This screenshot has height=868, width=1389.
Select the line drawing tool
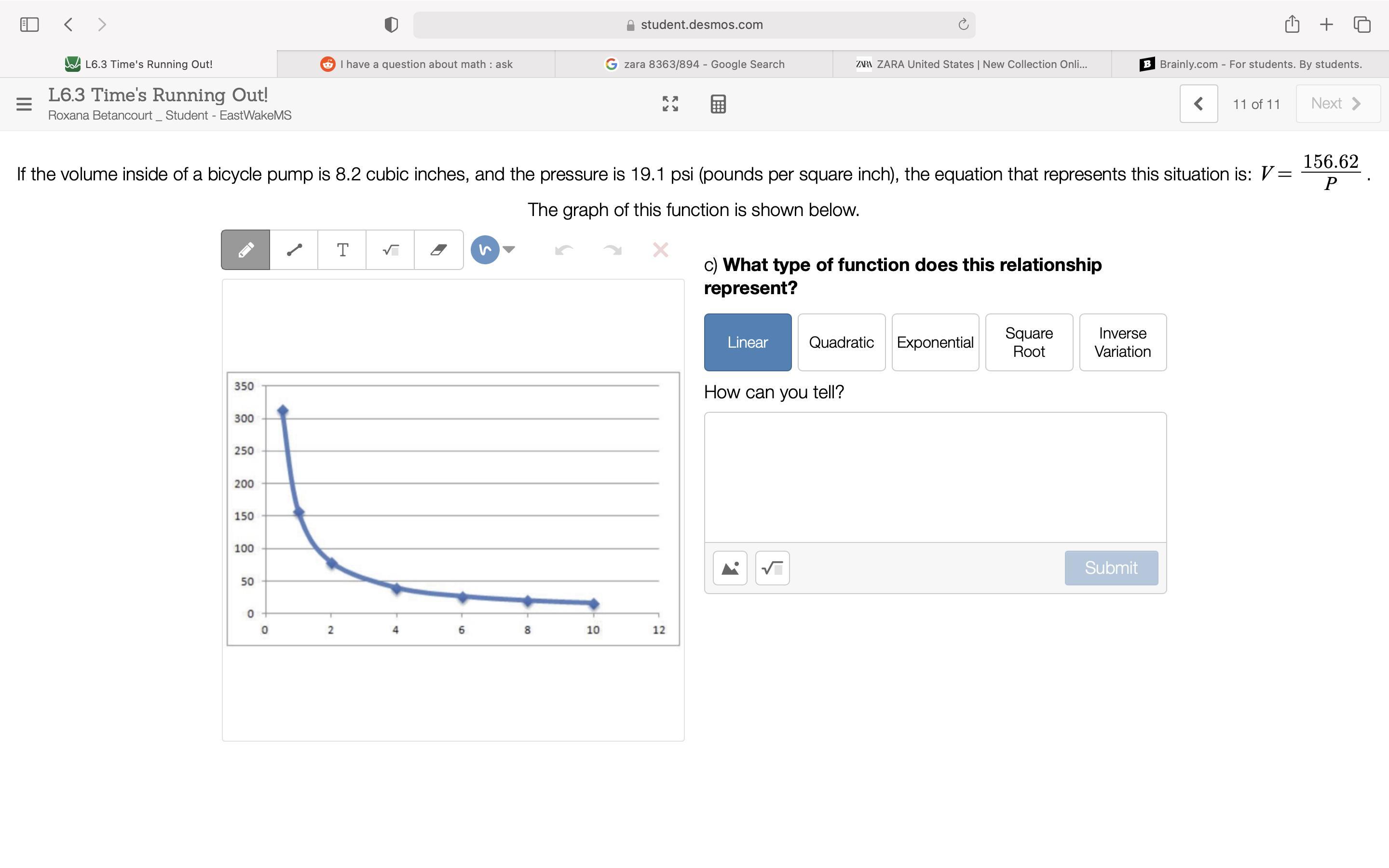pos(294,250)
